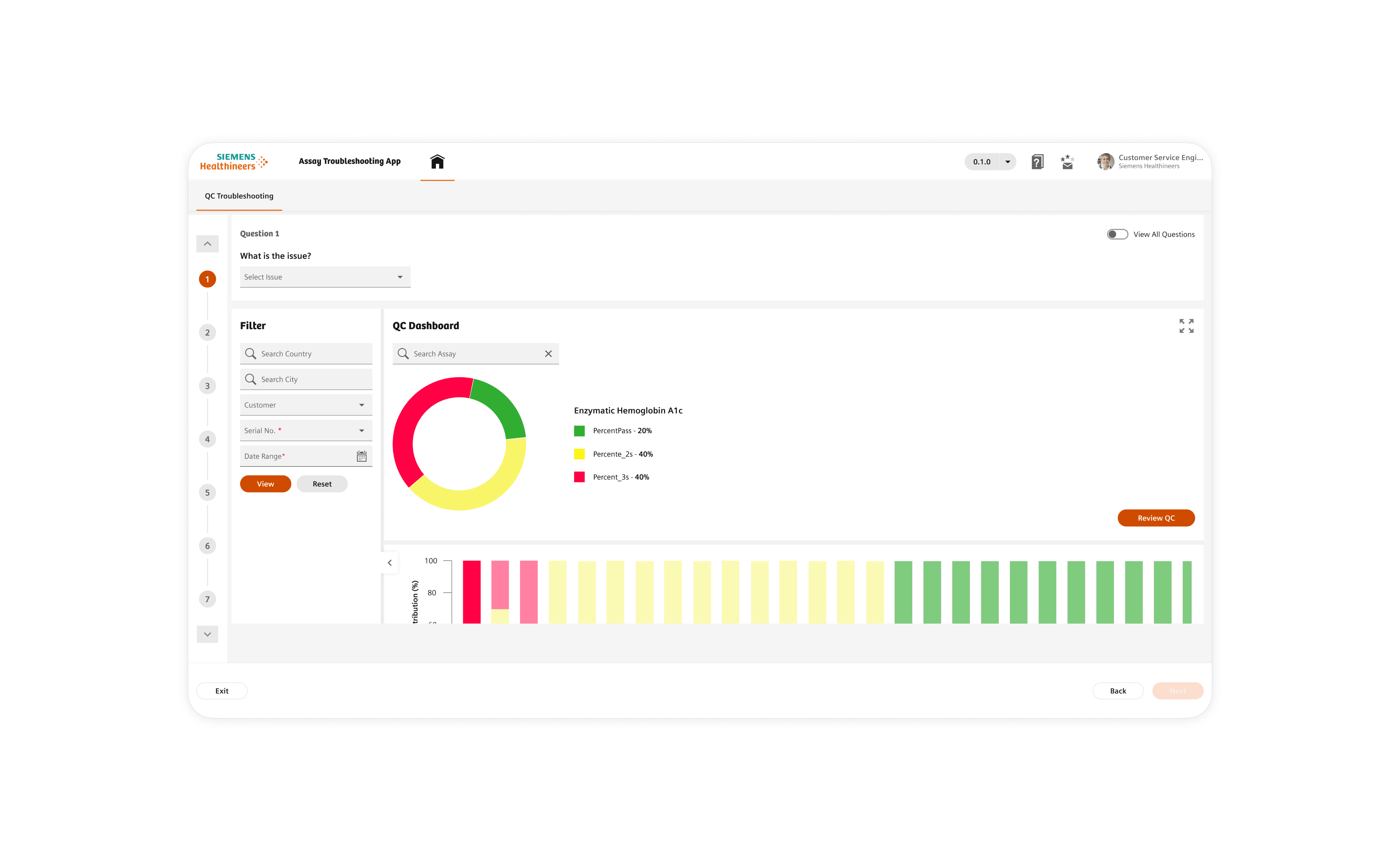1400x861 pixels.
Task: Click the green donut chart segment
Action: pos(503,407)
